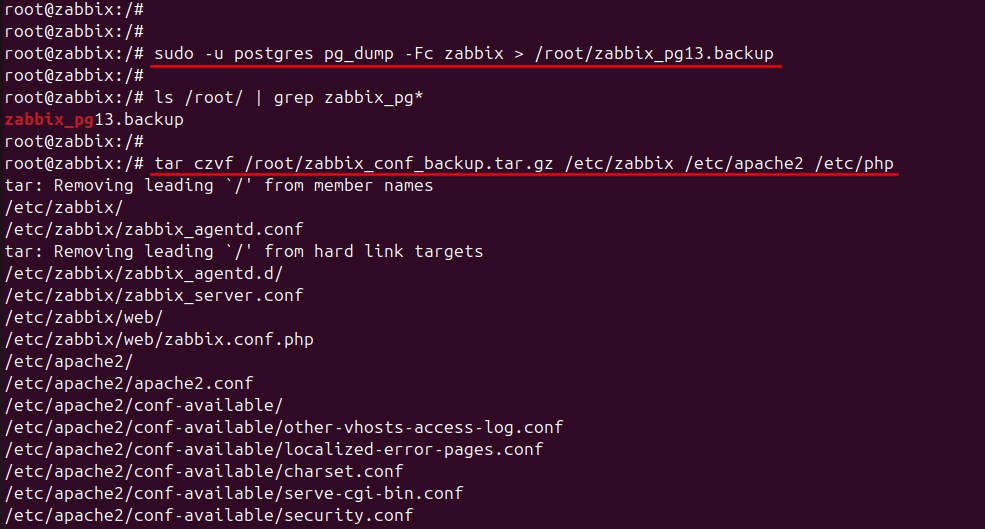
Task: Click the /etc/apache2/apache2.conf output line
Action: (129, 383)
